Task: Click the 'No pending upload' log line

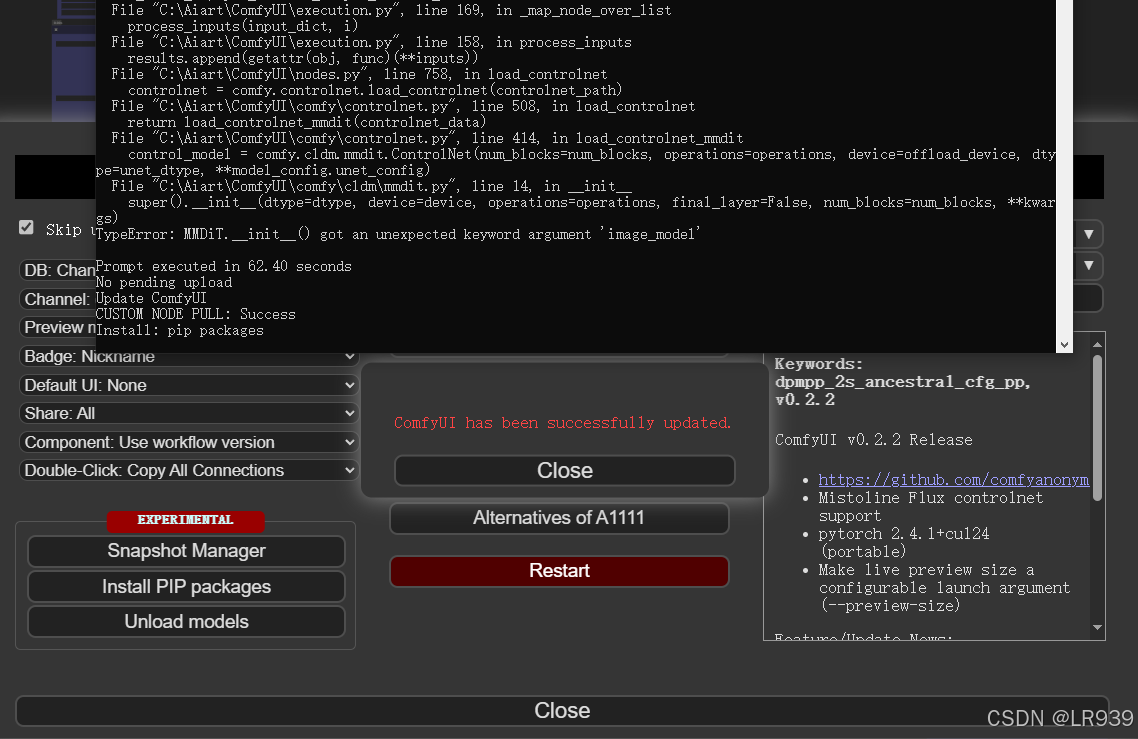Action: (164, 282)
